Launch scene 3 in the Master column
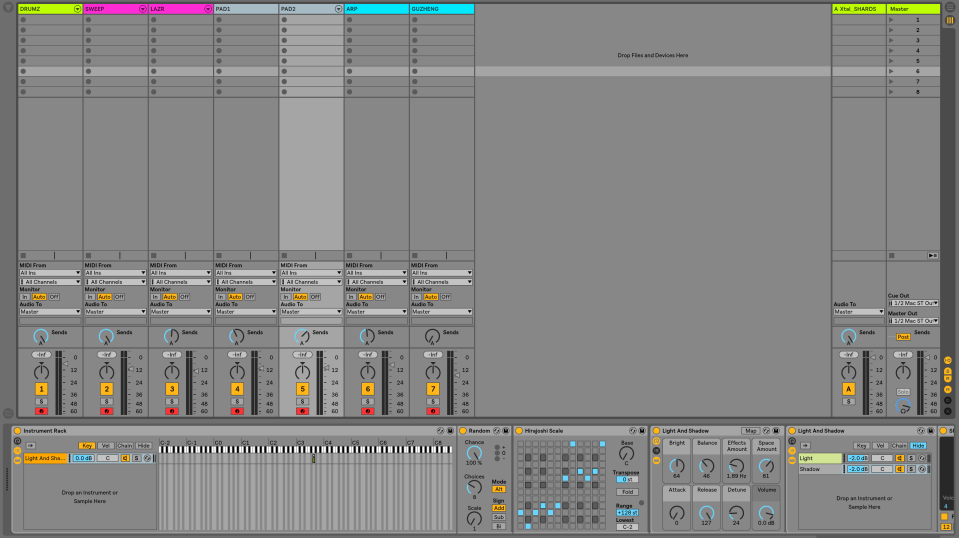The height and width of the screenshot is (538, 959). (x=892, y=40)
